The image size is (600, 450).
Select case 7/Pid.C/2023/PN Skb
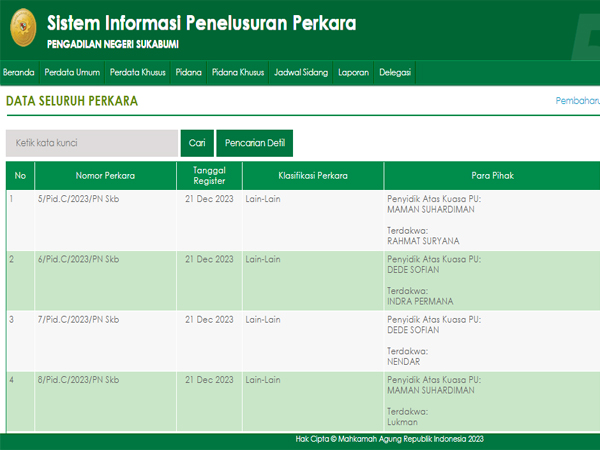click(77, 319)
